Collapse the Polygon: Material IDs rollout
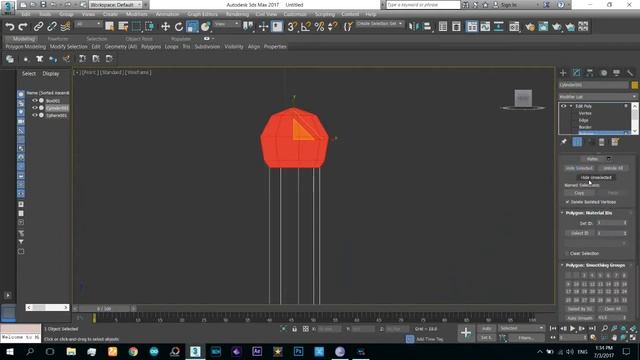The image size is (640, 360). (562, 213)
